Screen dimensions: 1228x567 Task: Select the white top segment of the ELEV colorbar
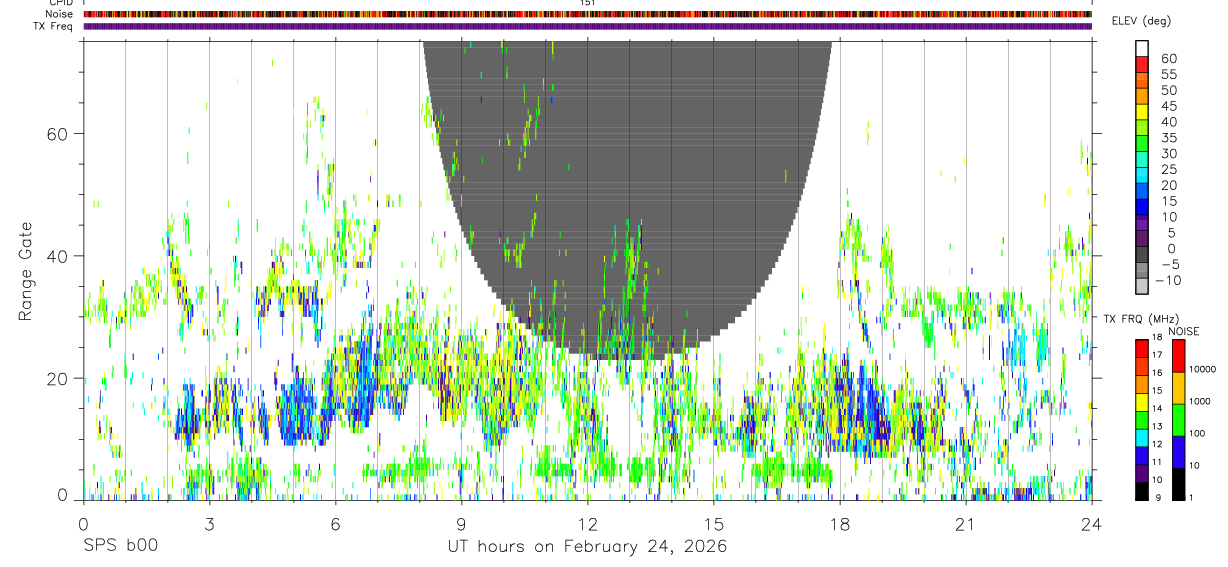pos(1143,49)
